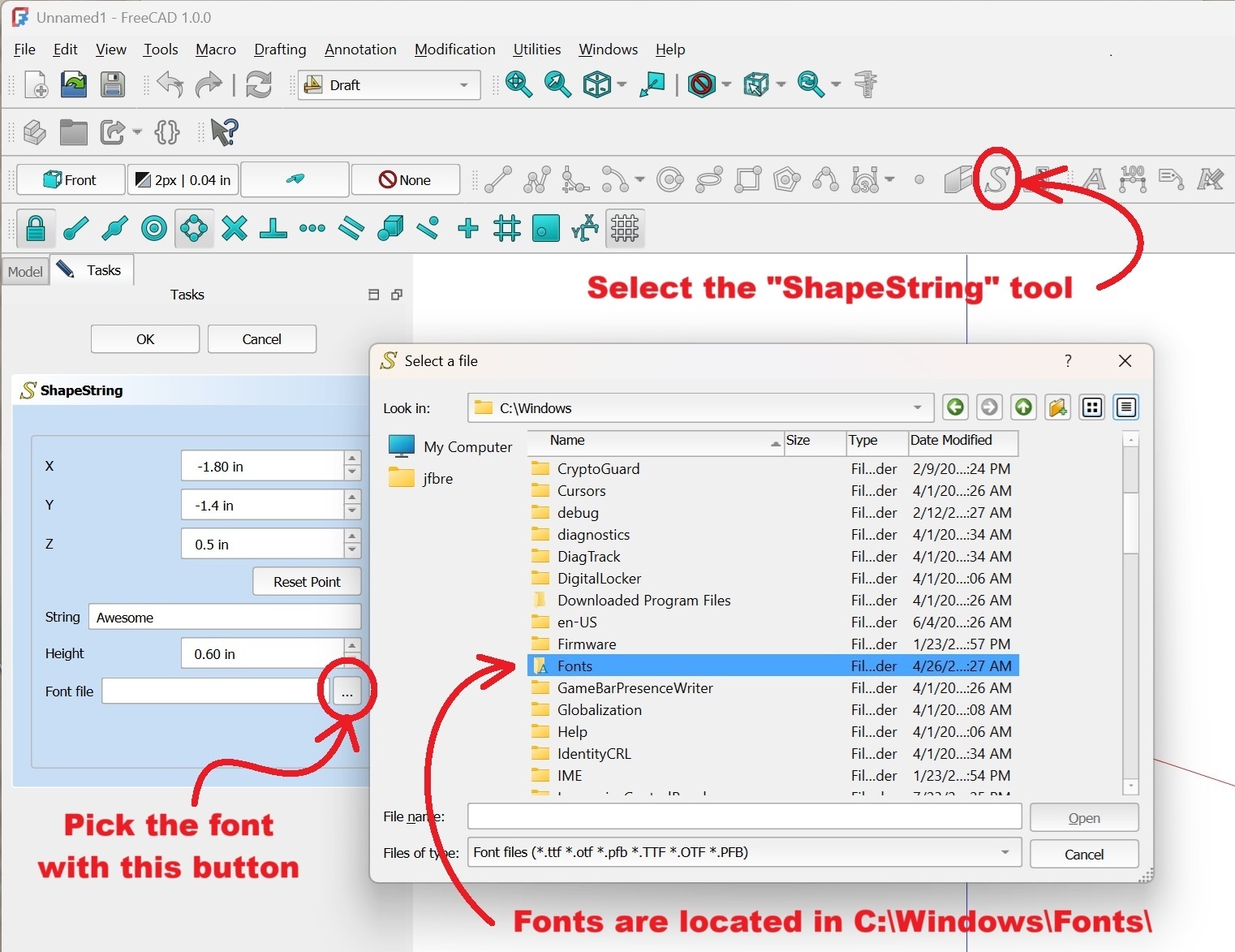Open the Drafting menu
1235x952 pixels.
point(280,50)
